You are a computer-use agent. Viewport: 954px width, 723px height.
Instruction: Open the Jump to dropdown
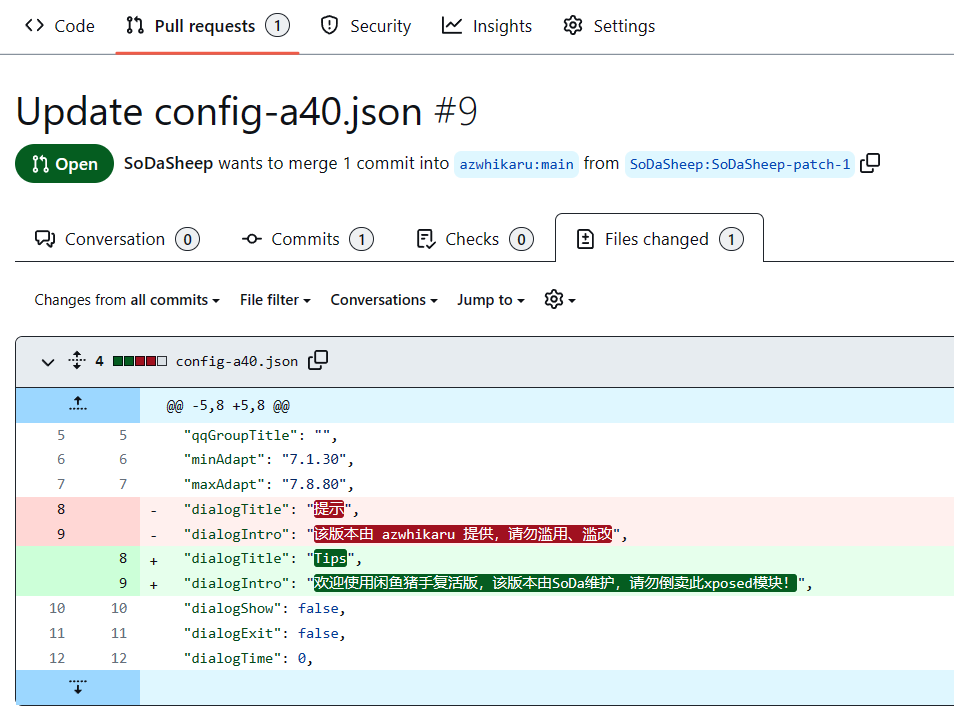[x=490, y=300]
